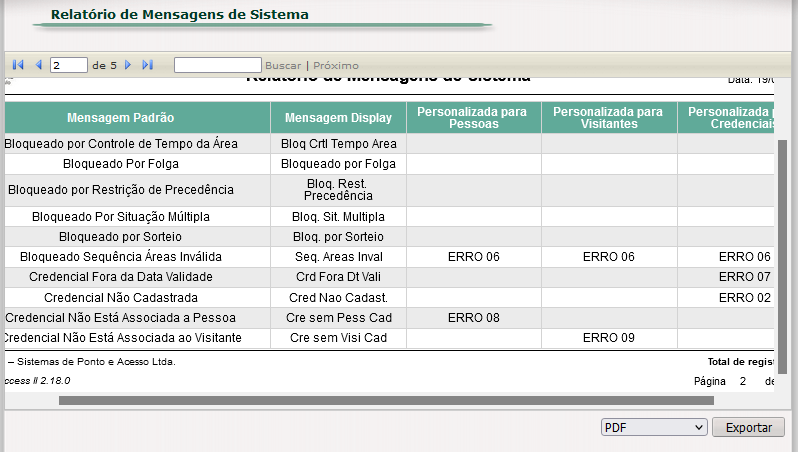The height and width of the screenshot is (452, 798).
Task: Click the Bloqueado Por Folga row
Action: tap(389, 164)
